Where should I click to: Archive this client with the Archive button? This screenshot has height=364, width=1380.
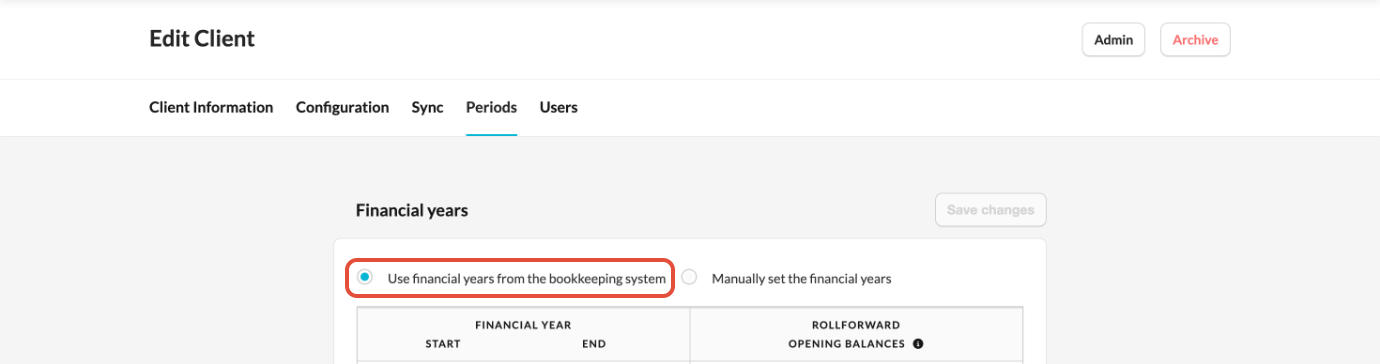1195,40
